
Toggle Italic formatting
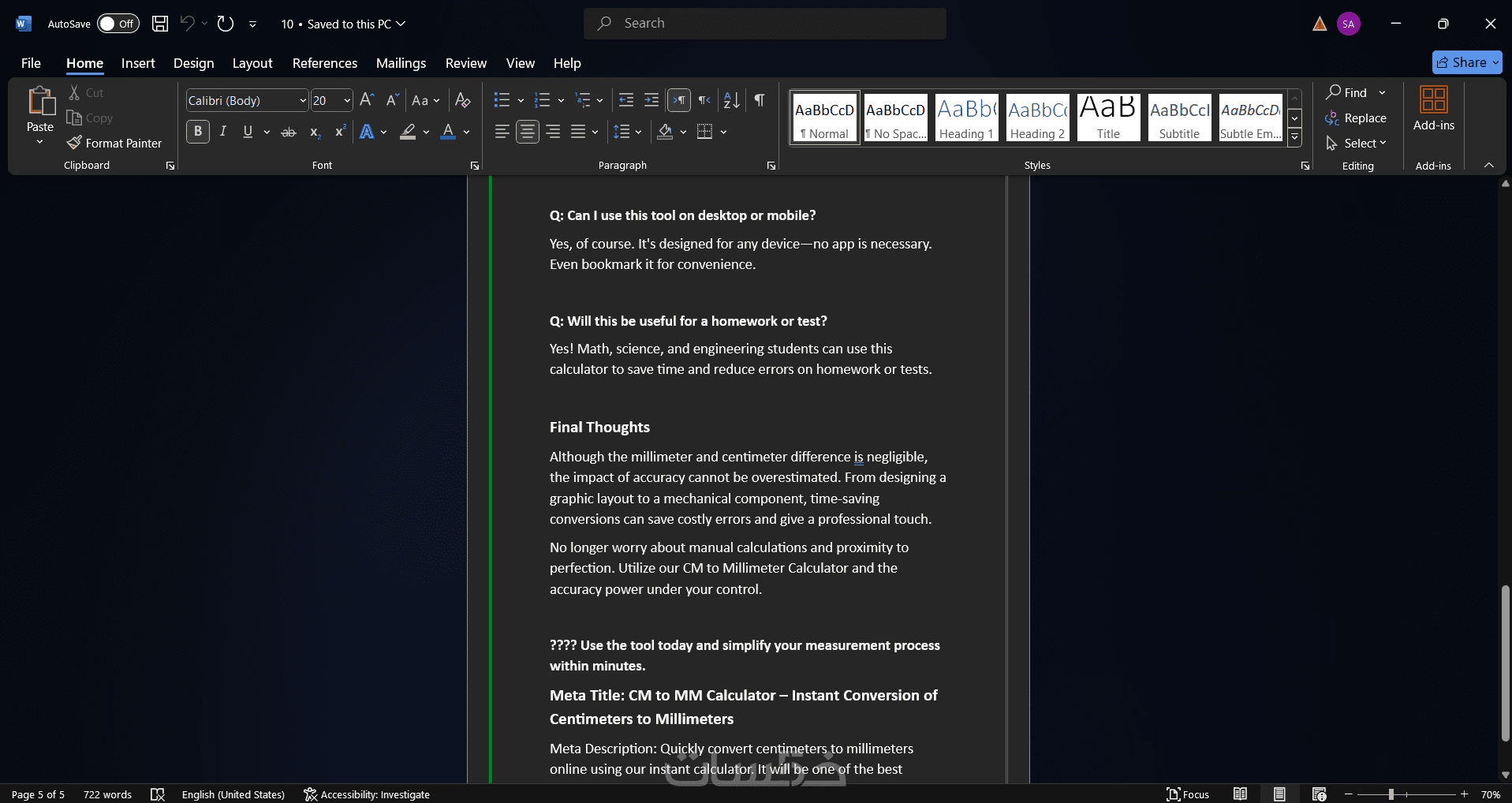tap(223, 132)
